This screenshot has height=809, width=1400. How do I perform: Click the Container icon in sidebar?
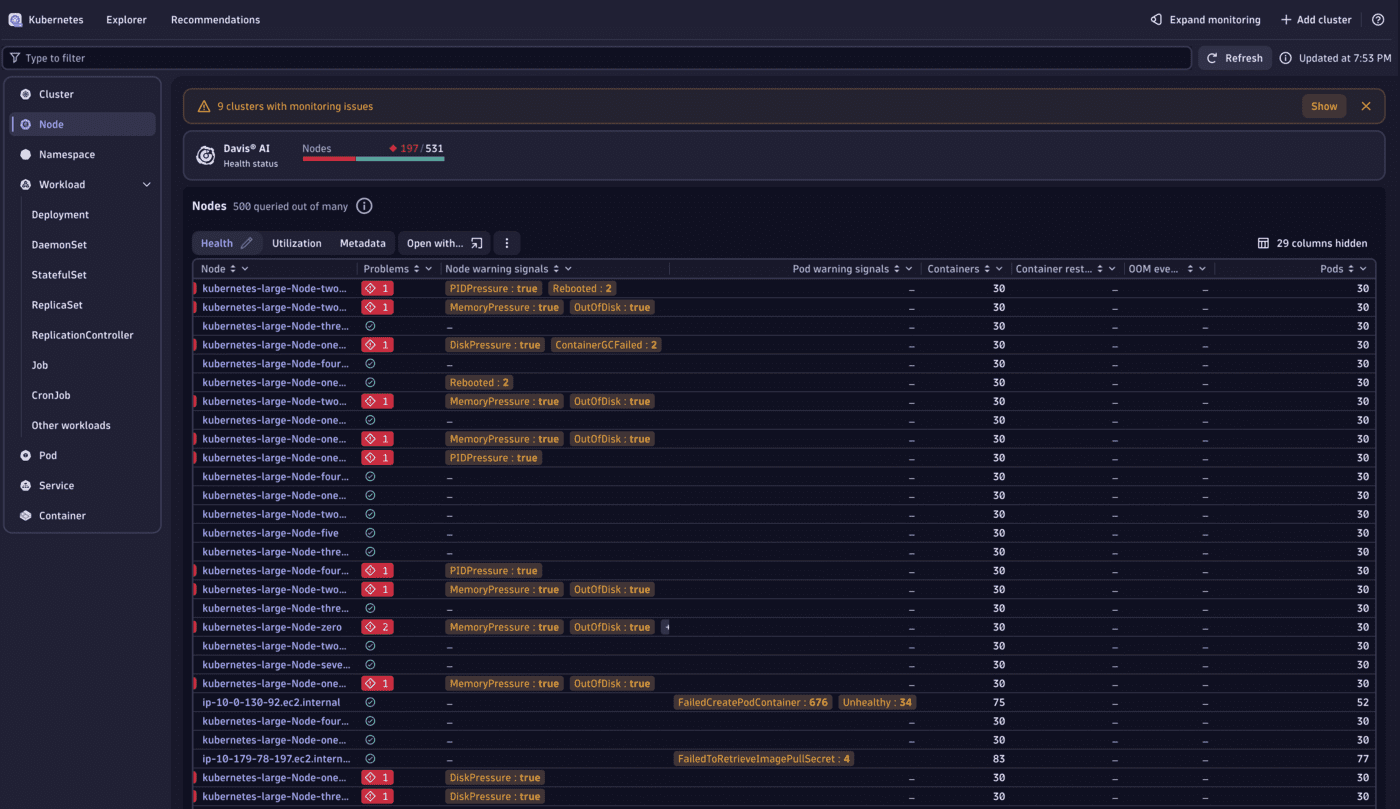point(26,515)
